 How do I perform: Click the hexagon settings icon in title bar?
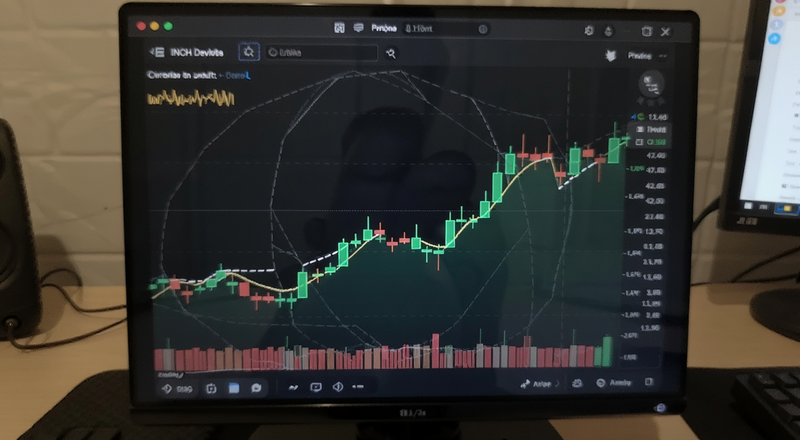coord(589,31)
